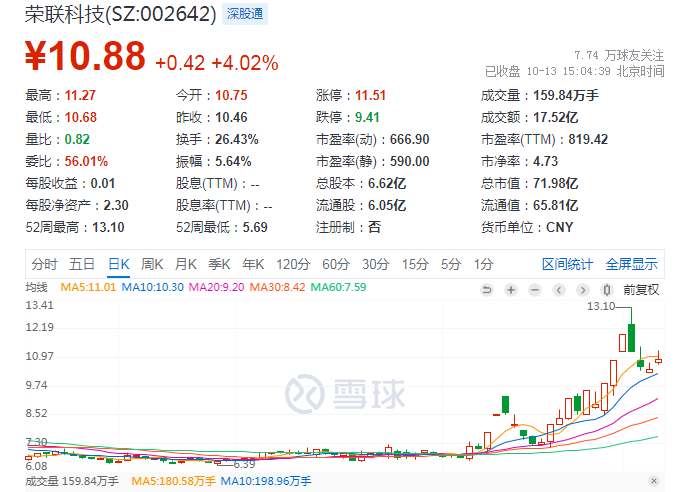This screenshot has height=492, width=679.
Task: Click the tall green candlestick below the 13.10 high
Action: click(631, 338)
